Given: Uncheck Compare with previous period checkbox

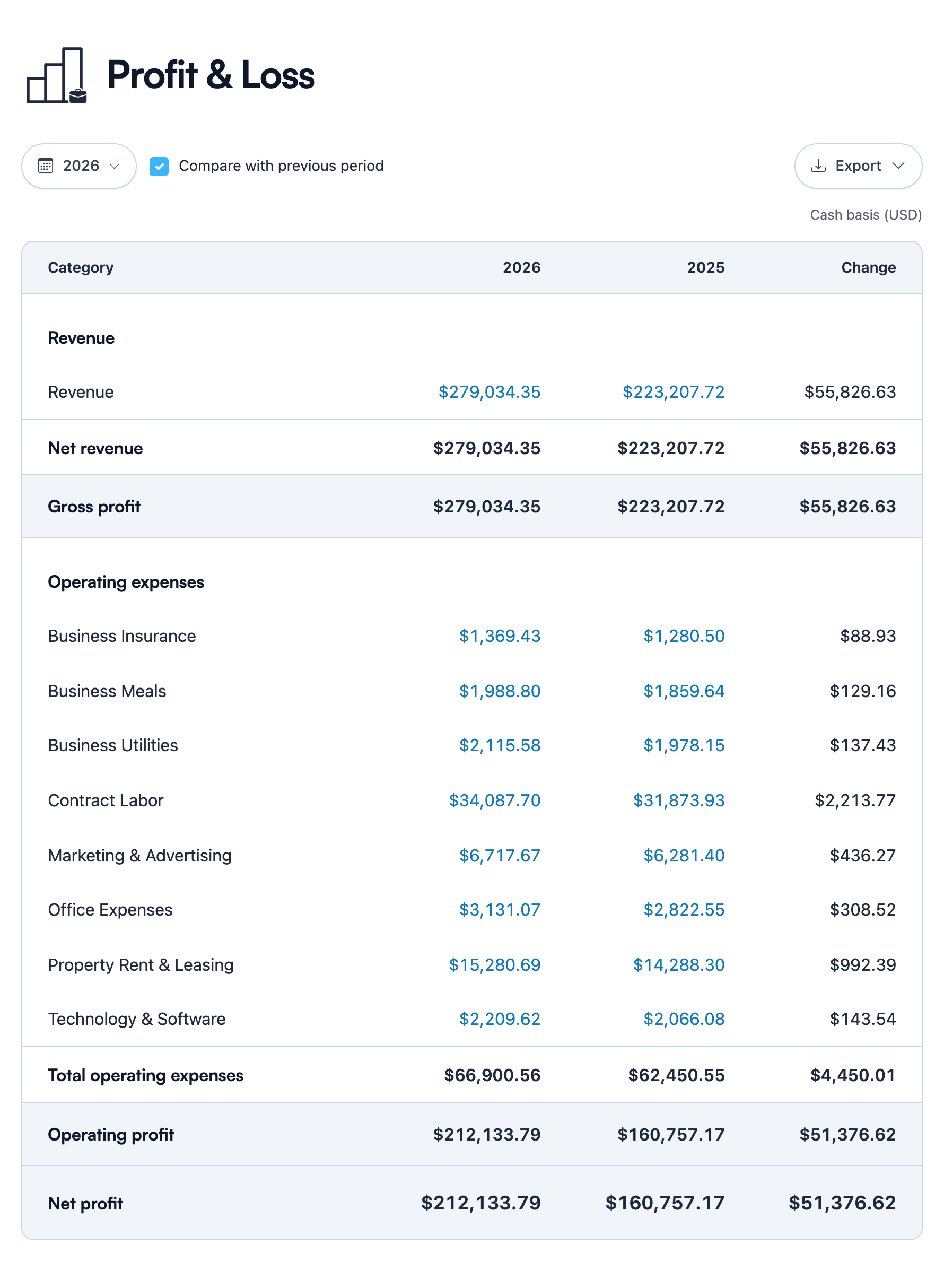Looking at the screenshot, I should 159,166.
